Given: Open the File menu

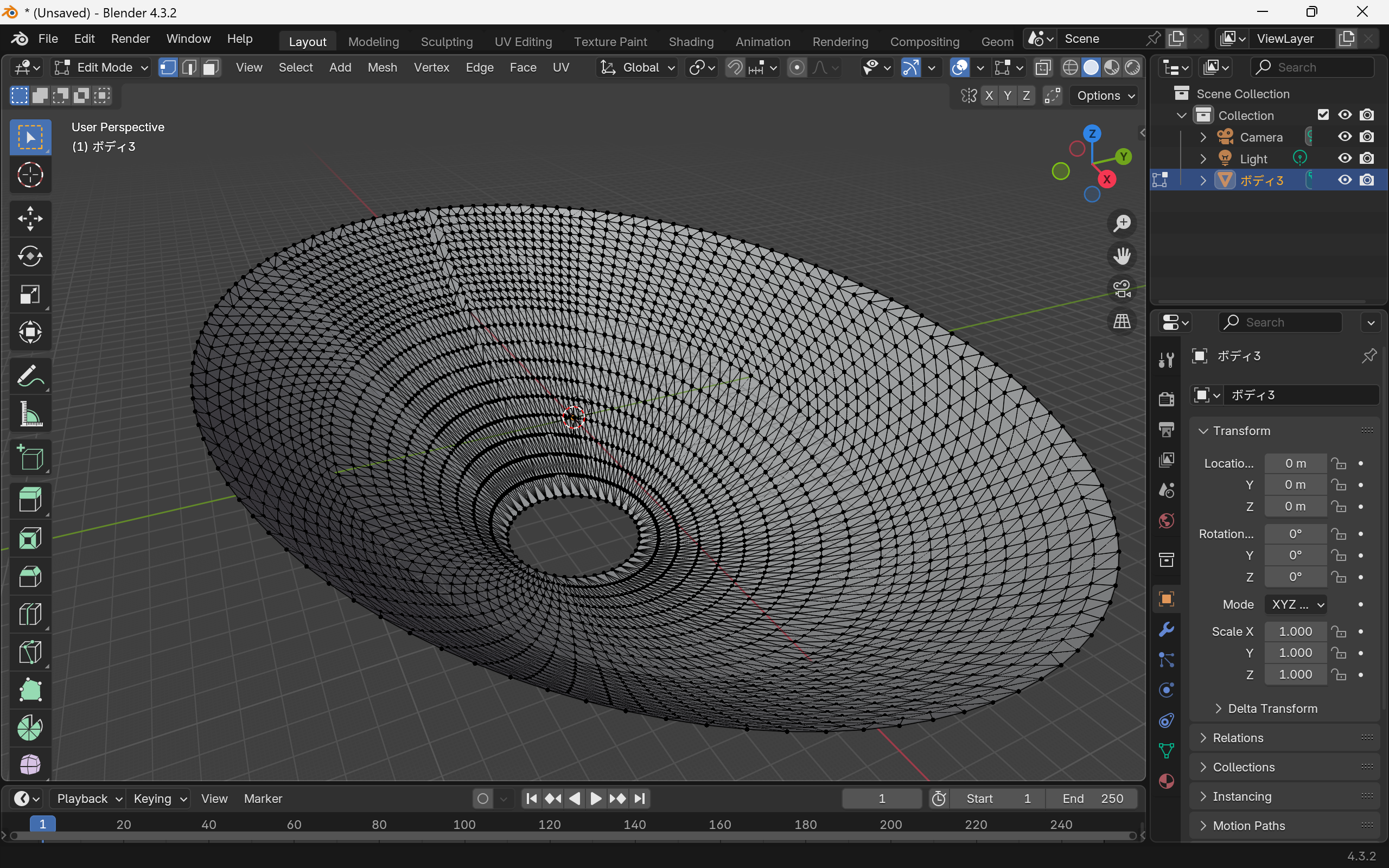Looking at the screenshot, I should coord(48,39).
